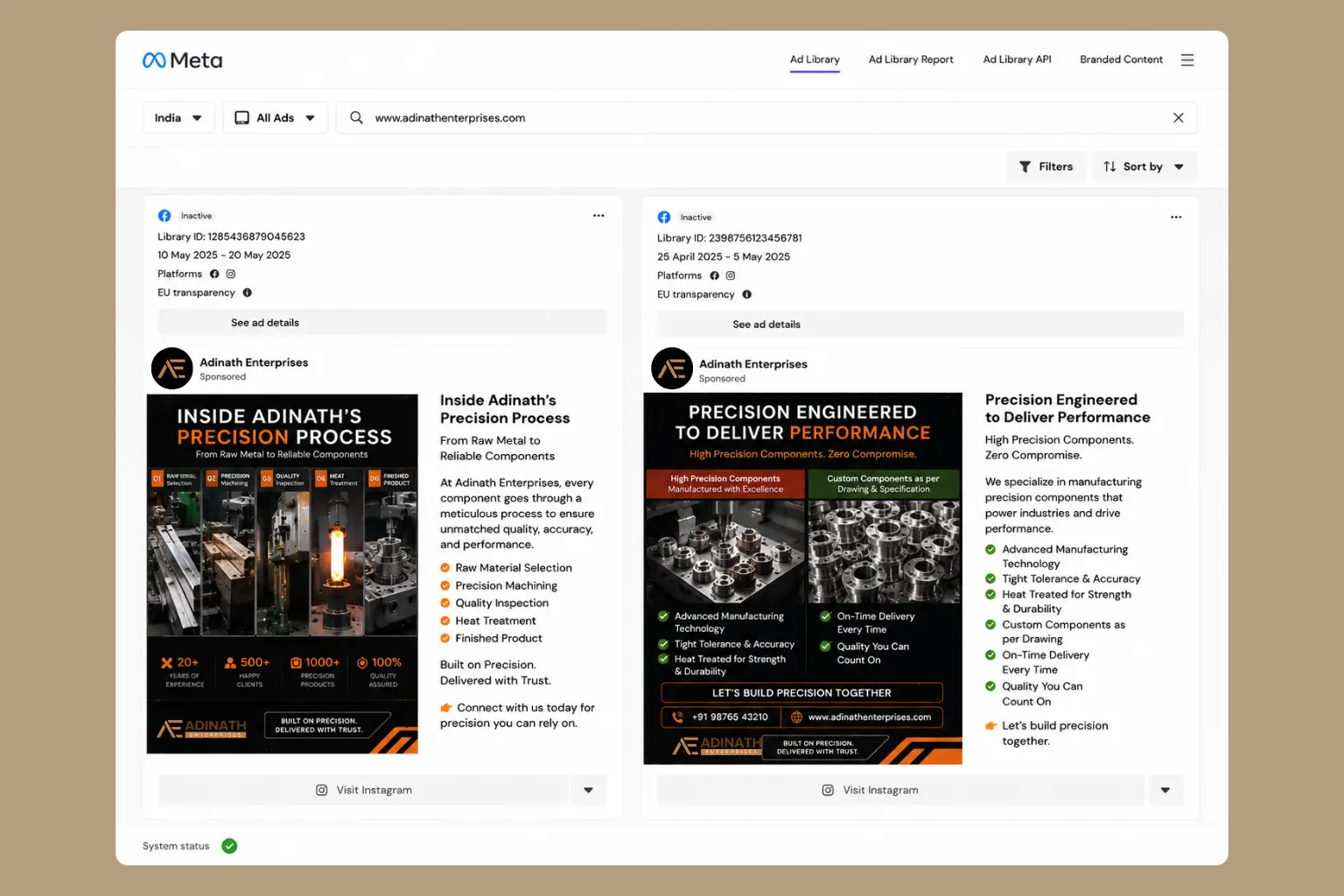1344x896 pixels.
Task: Open the Filters button
Action: pyautogui.click(x=1046, y=166)
